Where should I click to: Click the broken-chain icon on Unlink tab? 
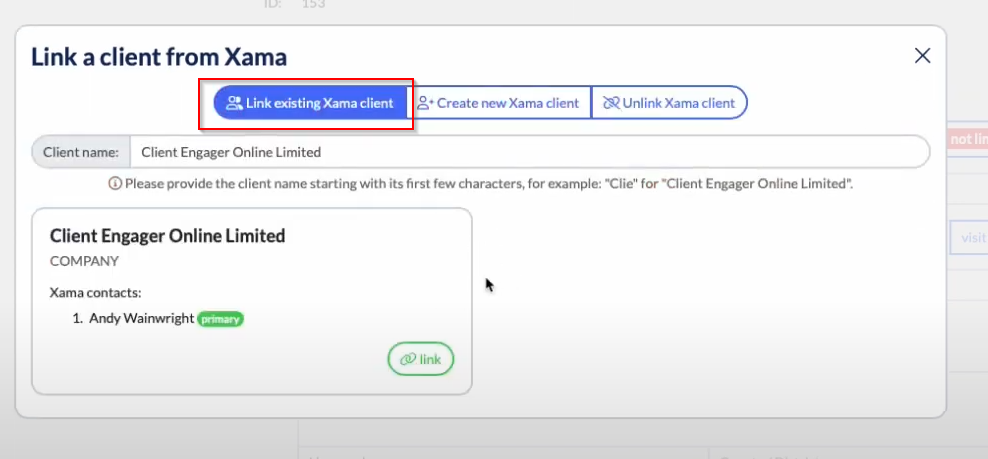click(611, 103)
